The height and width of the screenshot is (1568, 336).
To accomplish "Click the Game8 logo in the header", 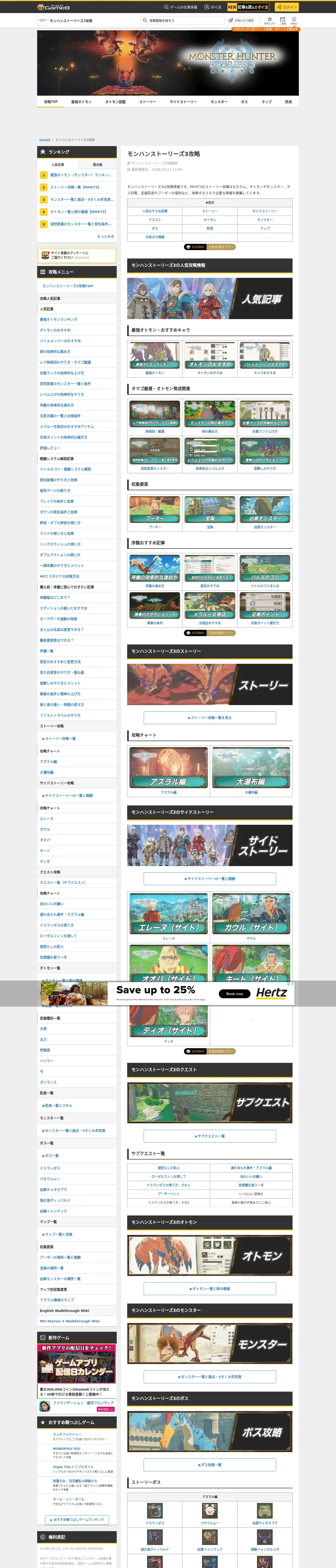I will click(53, 7).
